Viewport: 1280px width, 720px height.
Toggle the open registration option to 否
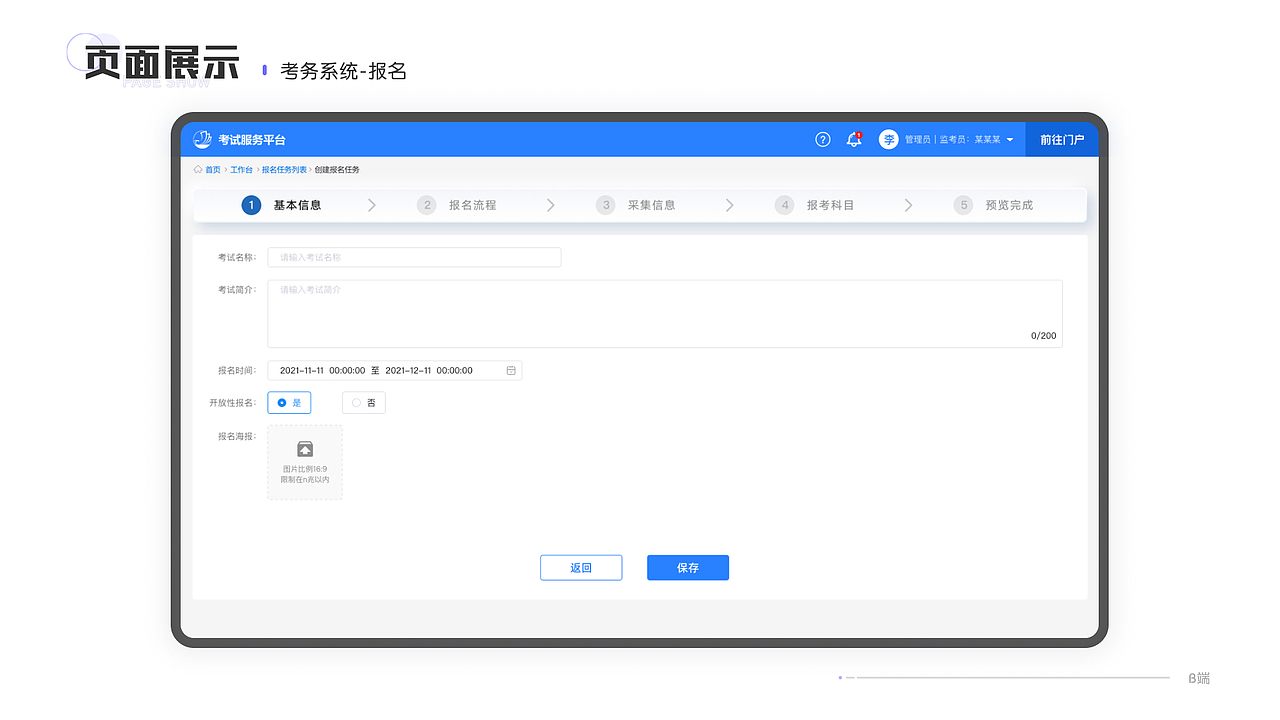coord(363,402)
